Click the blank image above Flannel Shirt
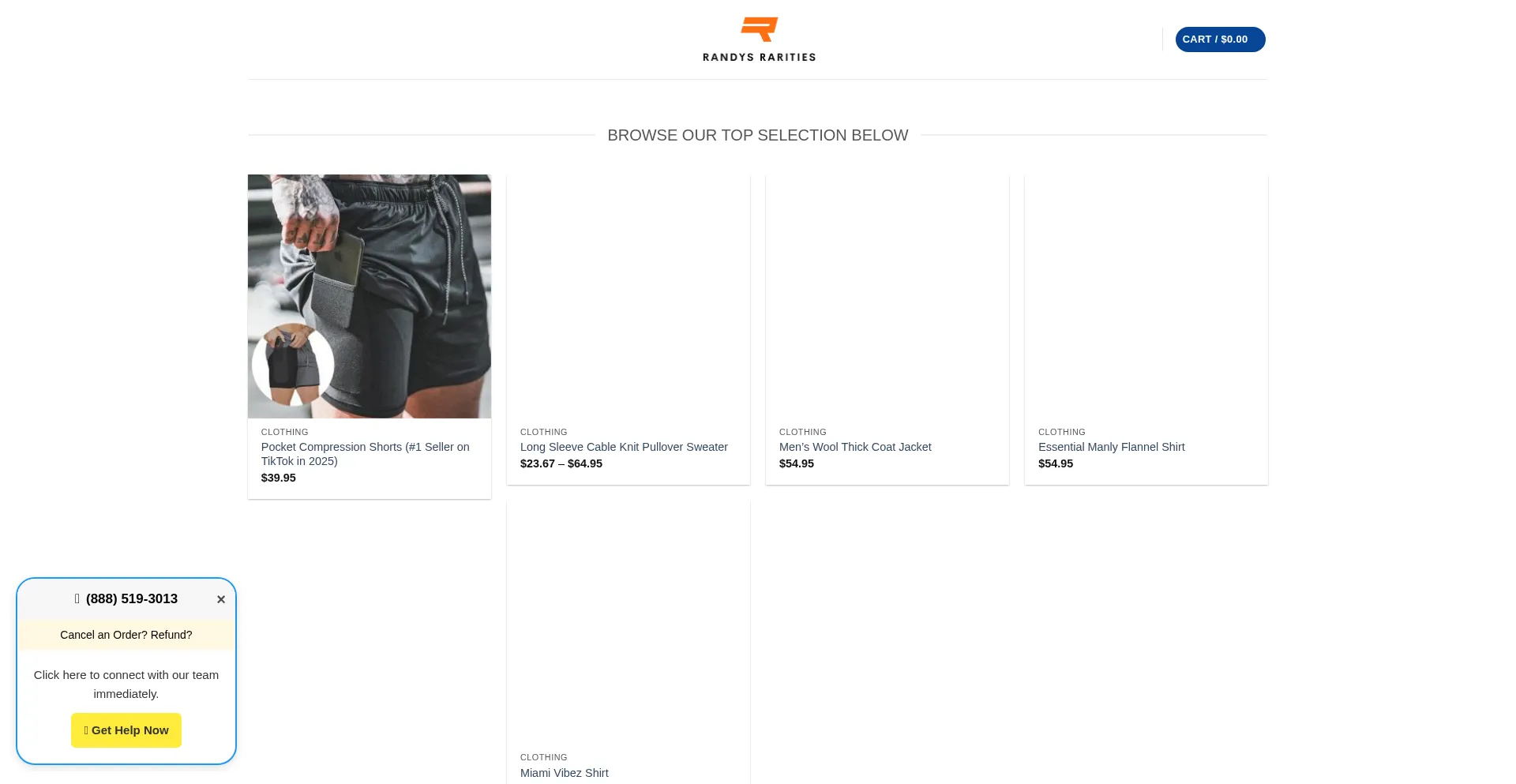Viewport: 1516px width, 784px height. 1146,296
